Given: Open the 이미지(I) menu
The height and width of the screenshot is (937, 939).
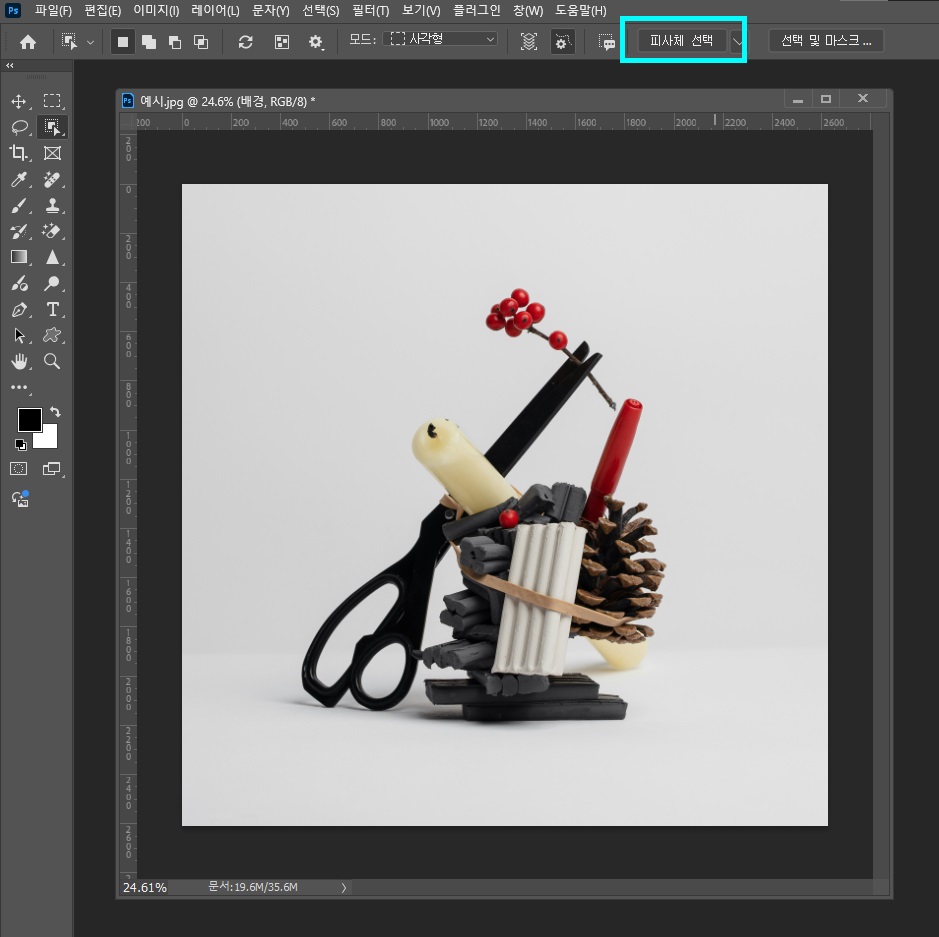Looking at the screenshot, I should (x=156, y=11).
